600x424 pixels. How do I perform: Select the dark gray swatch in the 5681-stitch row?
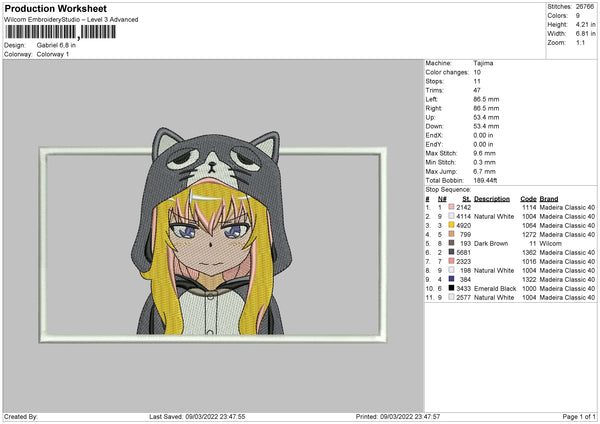[451, 252]
